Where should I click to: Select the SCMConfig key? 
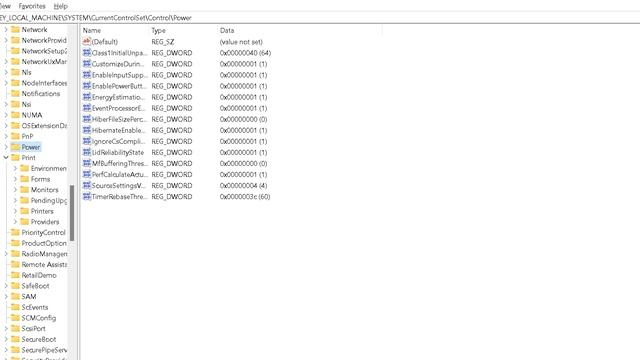pos(39,318)
